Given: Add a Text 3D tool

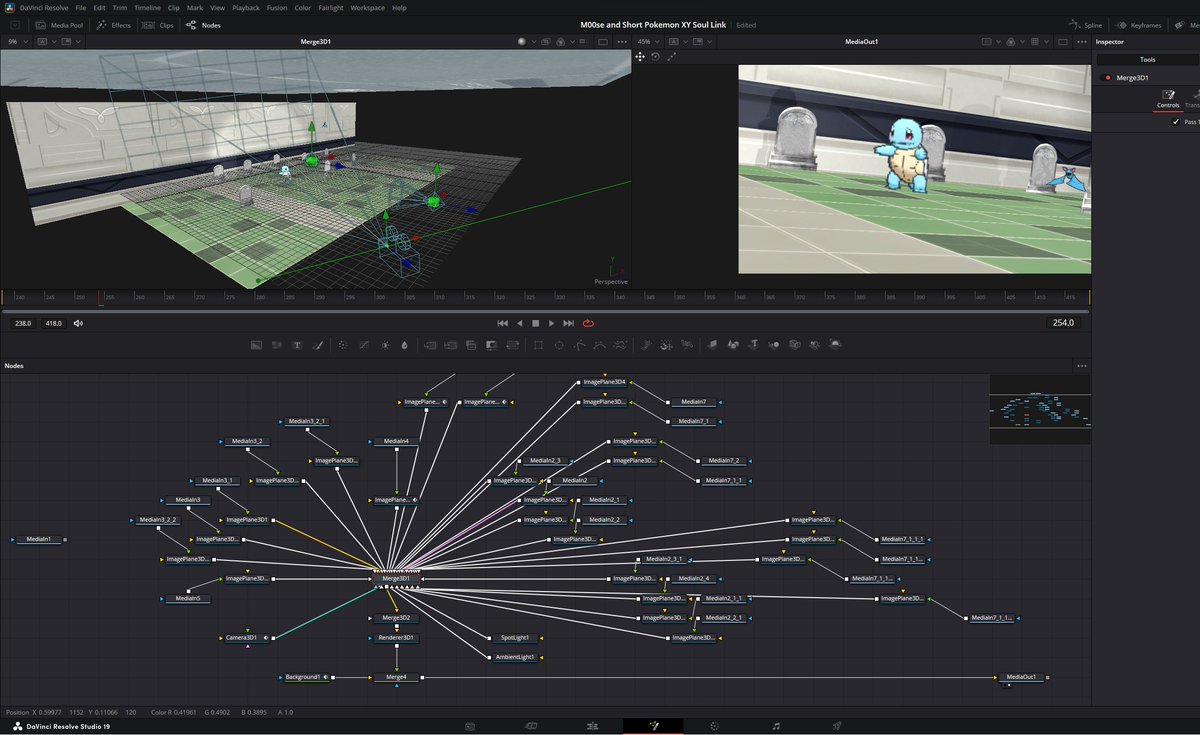Looking at the screenshot, I should pyautogui.click(x=753, y=344).
